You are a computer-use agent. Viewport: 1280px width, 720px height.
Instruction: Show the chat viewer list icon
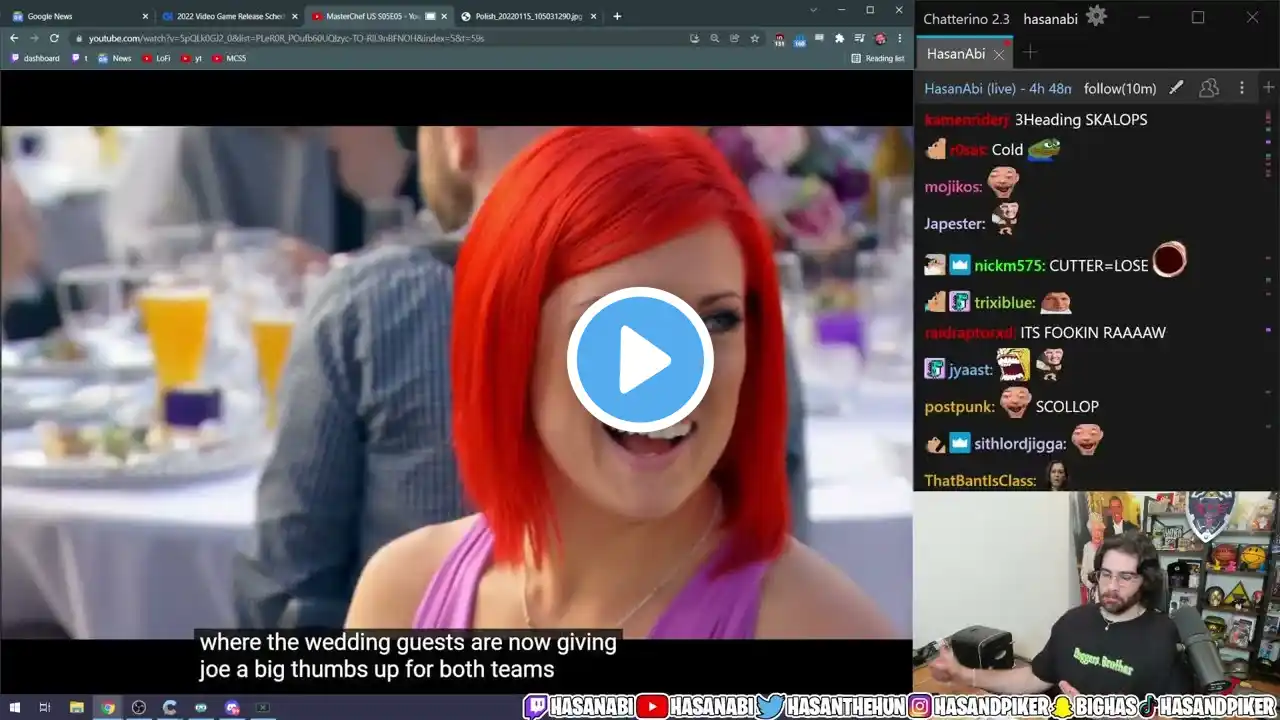(x=1209, y=88)
